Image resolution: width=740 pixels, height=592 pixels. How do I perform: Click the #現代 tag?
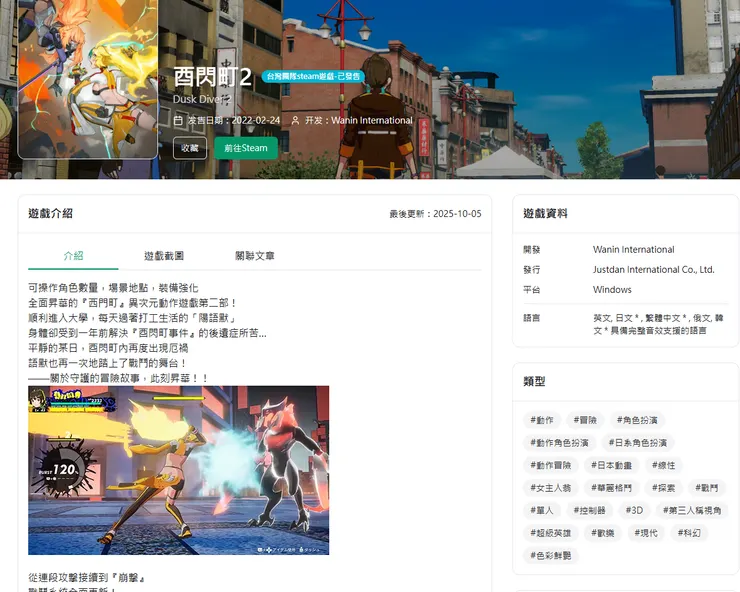point(646,533)
